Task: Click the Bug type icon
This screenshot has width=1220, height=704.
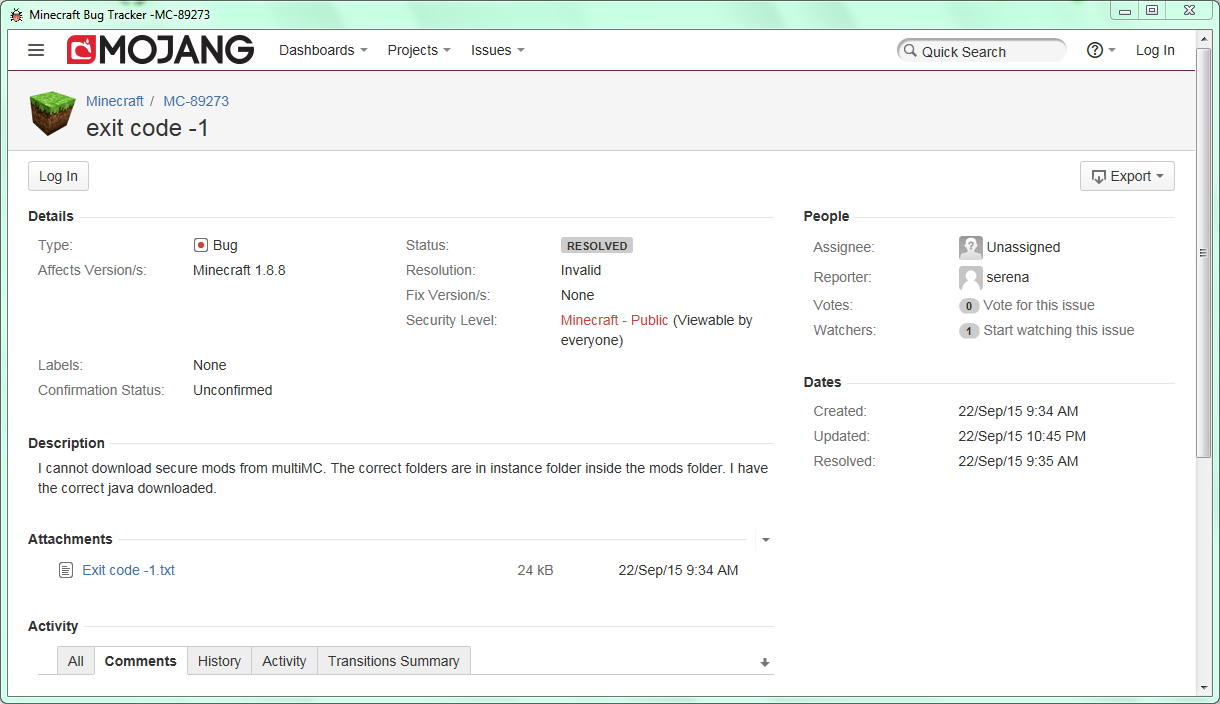Action: point(200,244)
